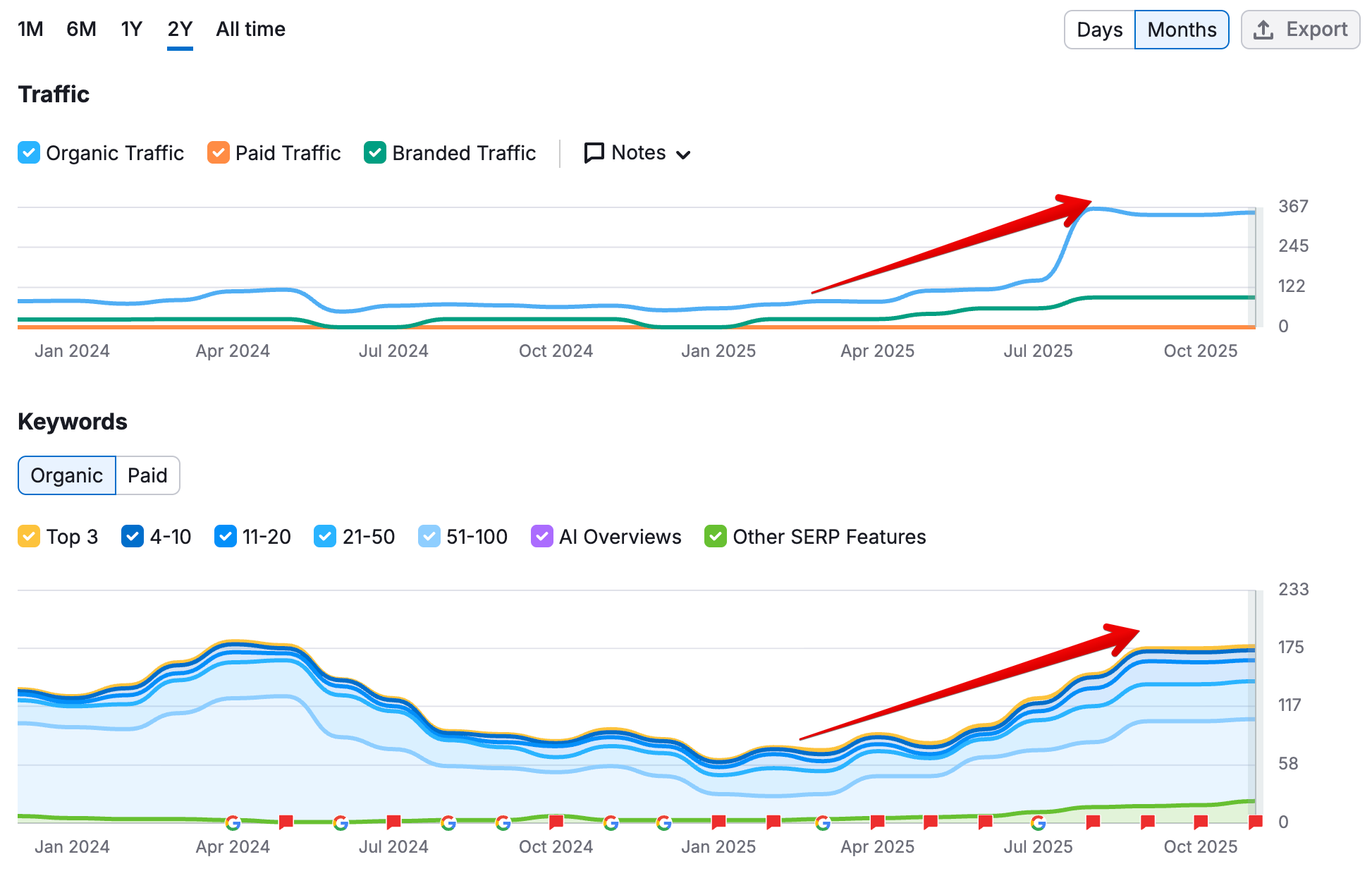Click the Google update marker near Jul 2025

(x=1039, y=822)
